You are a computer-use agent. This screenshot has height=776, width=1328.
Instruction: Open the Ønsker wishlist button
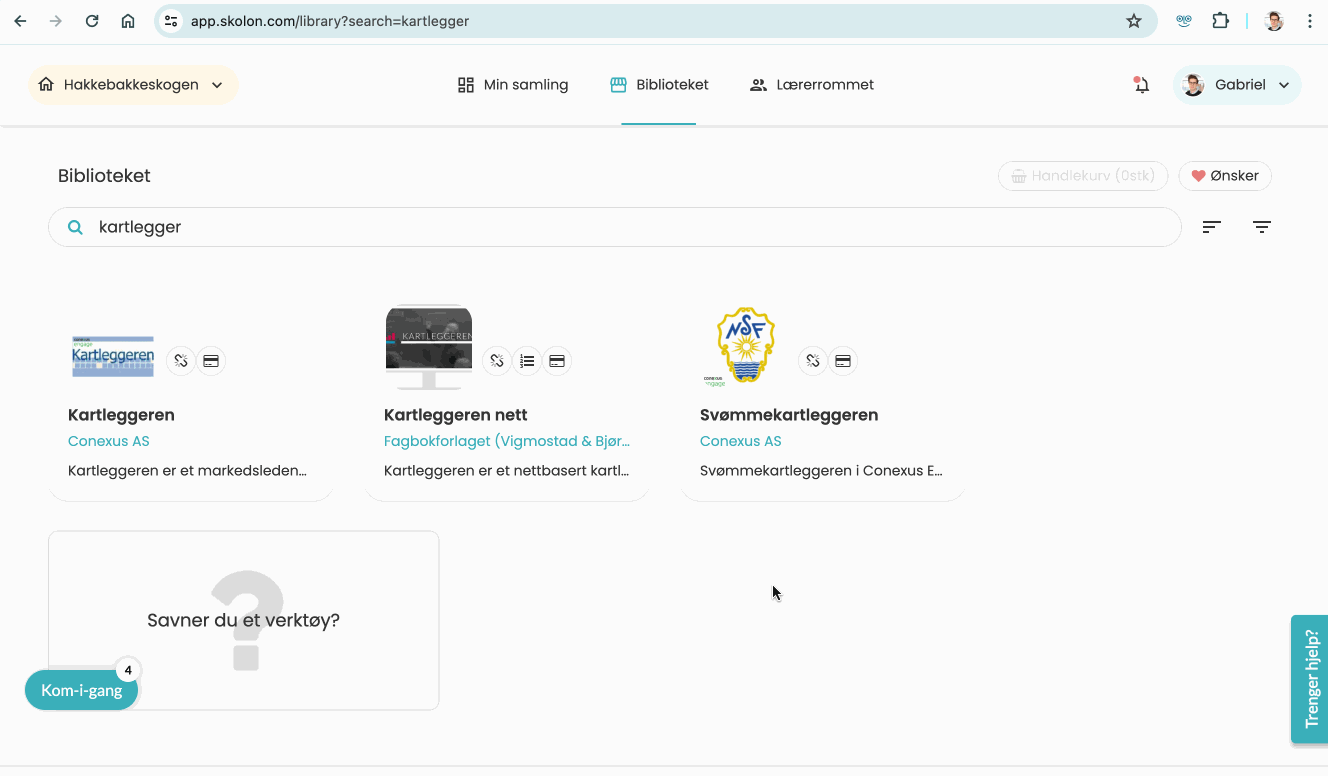click(1225, 176)
